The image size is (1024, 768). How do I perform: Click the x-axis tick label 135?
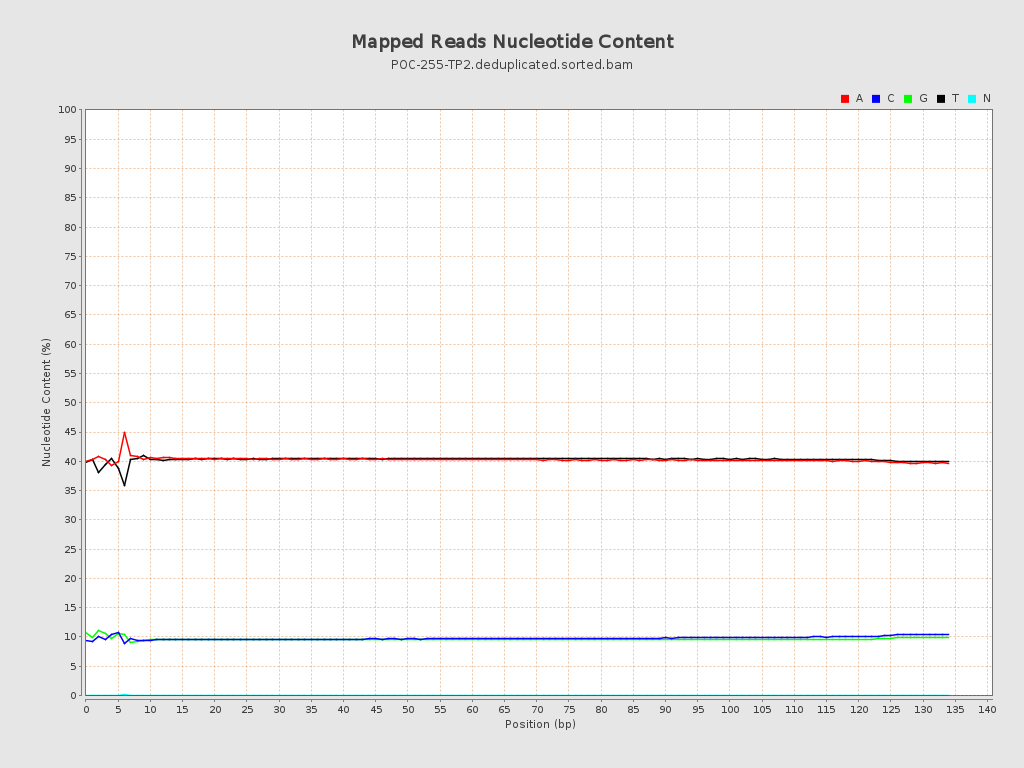[955, 709]
